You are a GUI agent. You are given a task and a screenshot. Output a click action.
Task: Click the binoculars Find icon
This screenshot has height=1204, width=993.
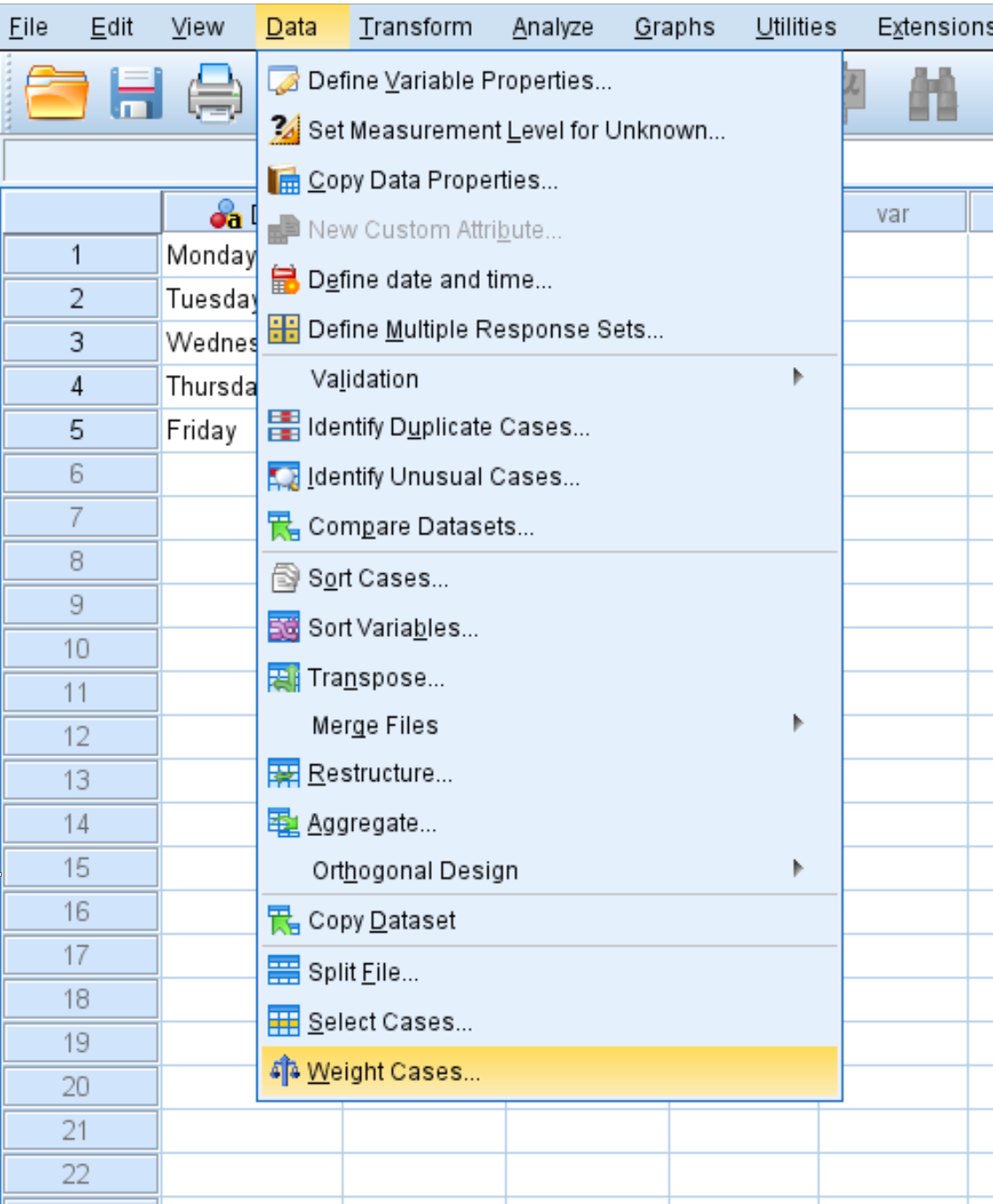(933, 94)
